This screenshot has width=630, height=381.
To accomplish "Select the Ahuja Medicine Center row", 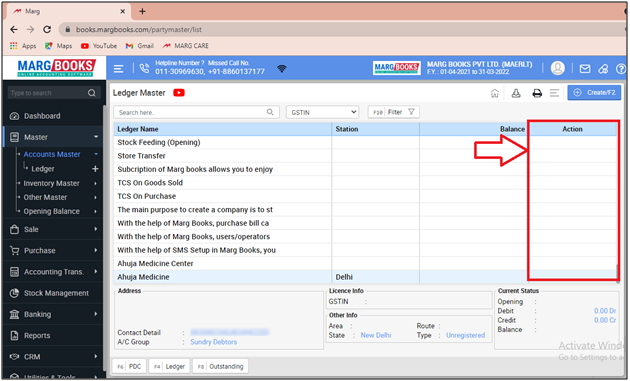I will coord(365,264).
